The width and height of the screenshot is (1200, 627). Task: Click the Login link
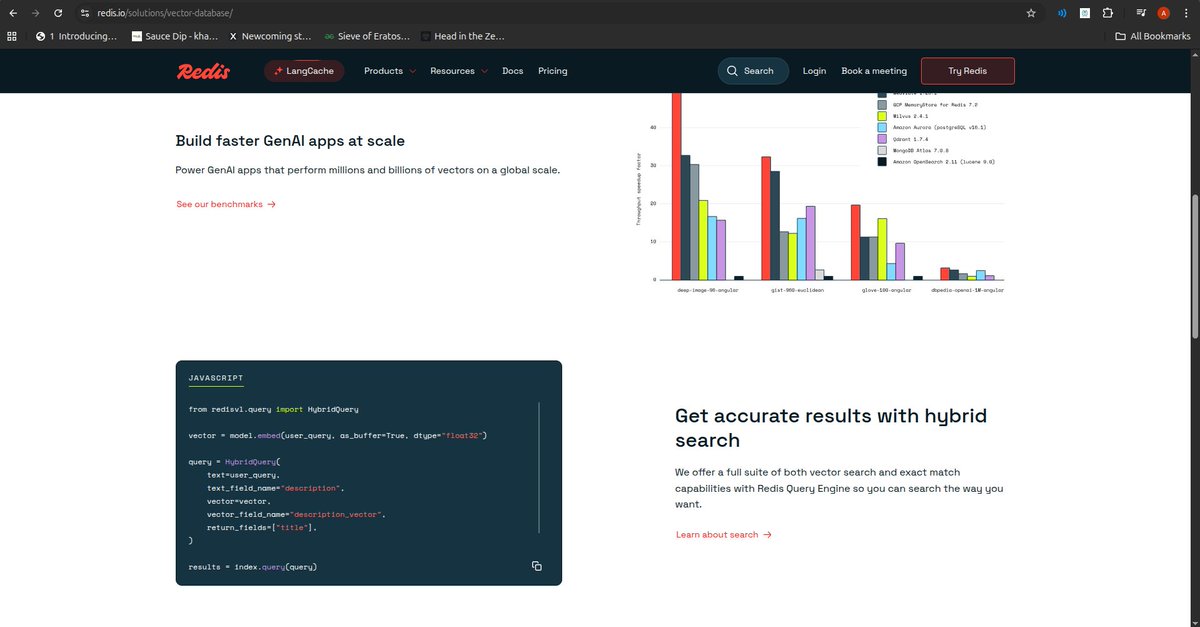(x=814, y=71)
